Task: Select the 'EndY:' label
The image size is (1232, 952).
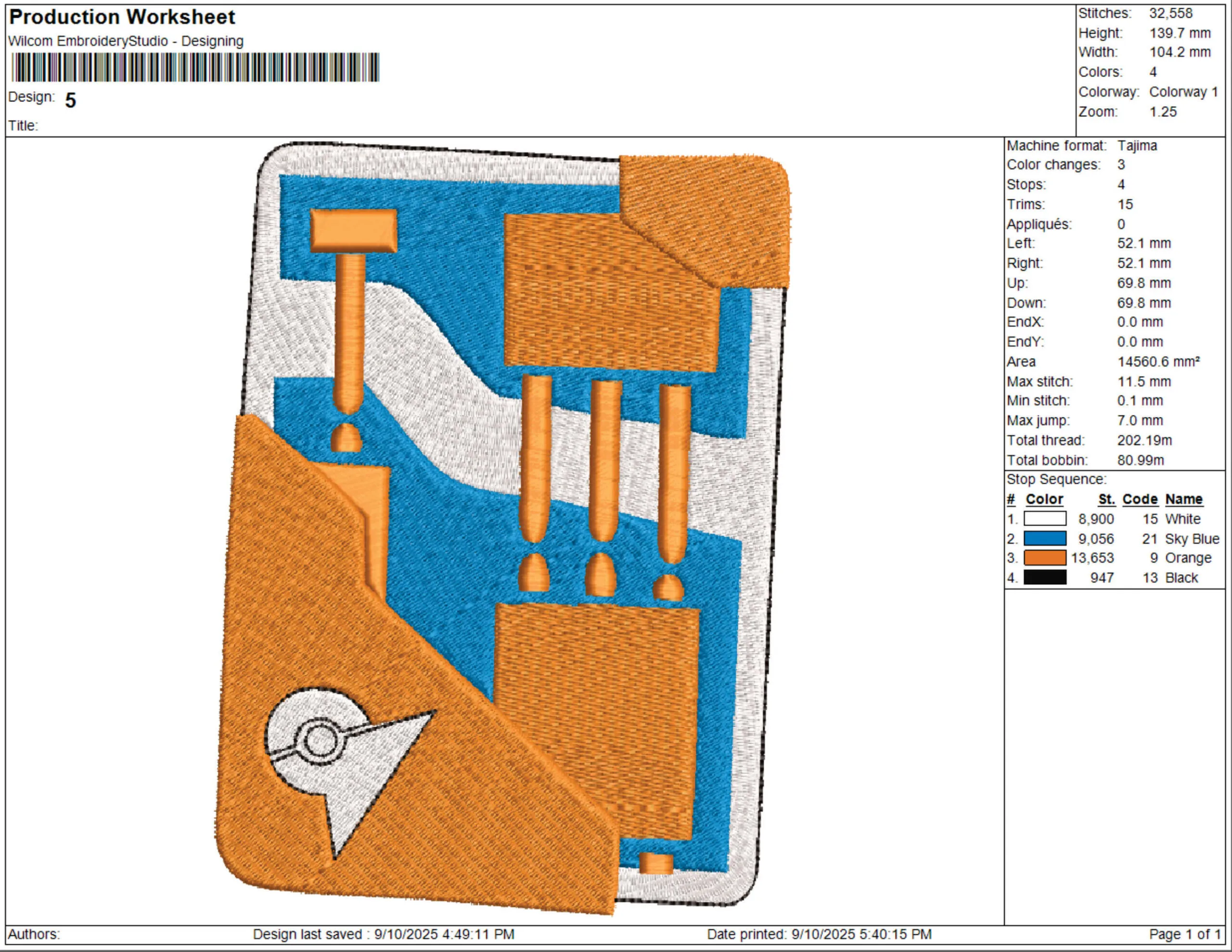Action: pos(1026,341)
